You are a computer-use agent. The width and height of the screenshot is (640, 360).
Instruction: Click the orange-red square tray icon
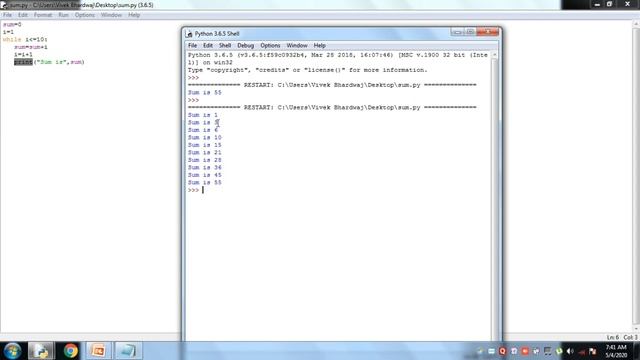point(525,351)
